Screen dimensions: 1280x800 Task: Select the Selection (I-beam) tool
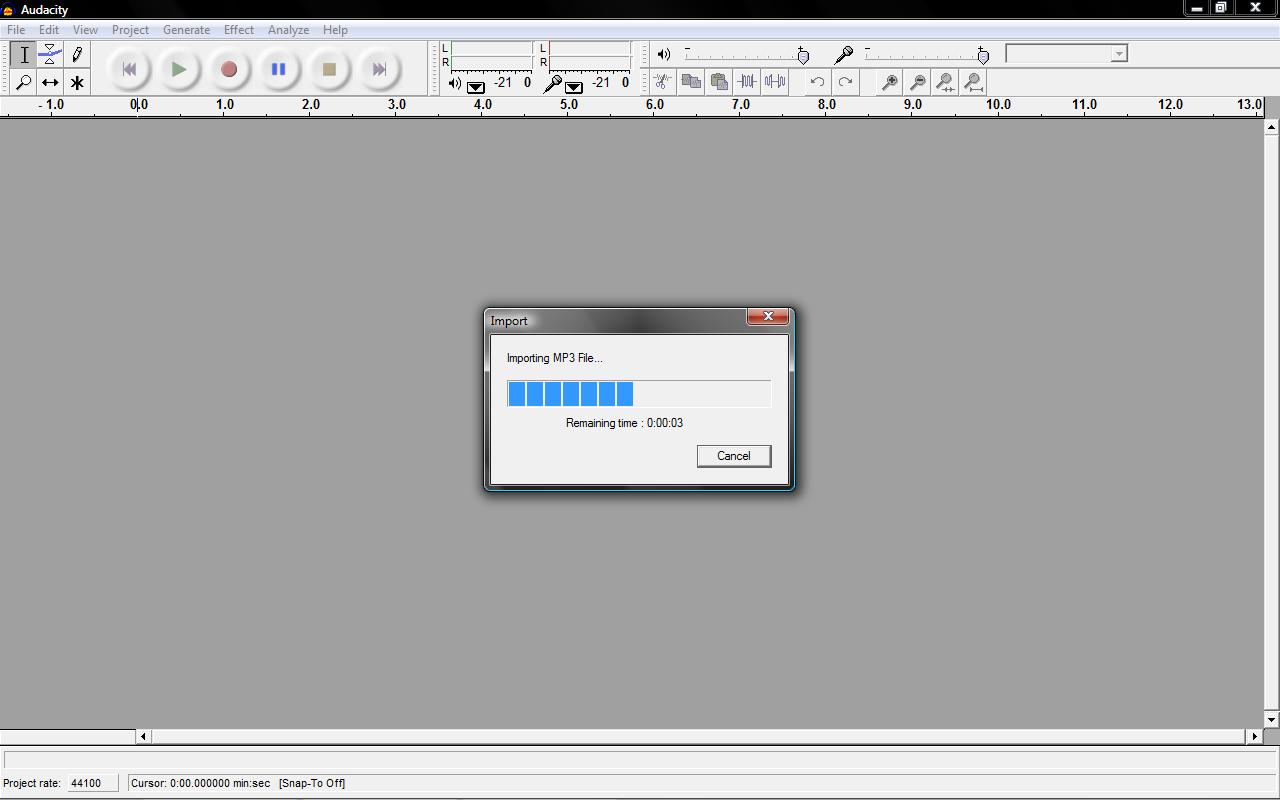tap(24, 55)
